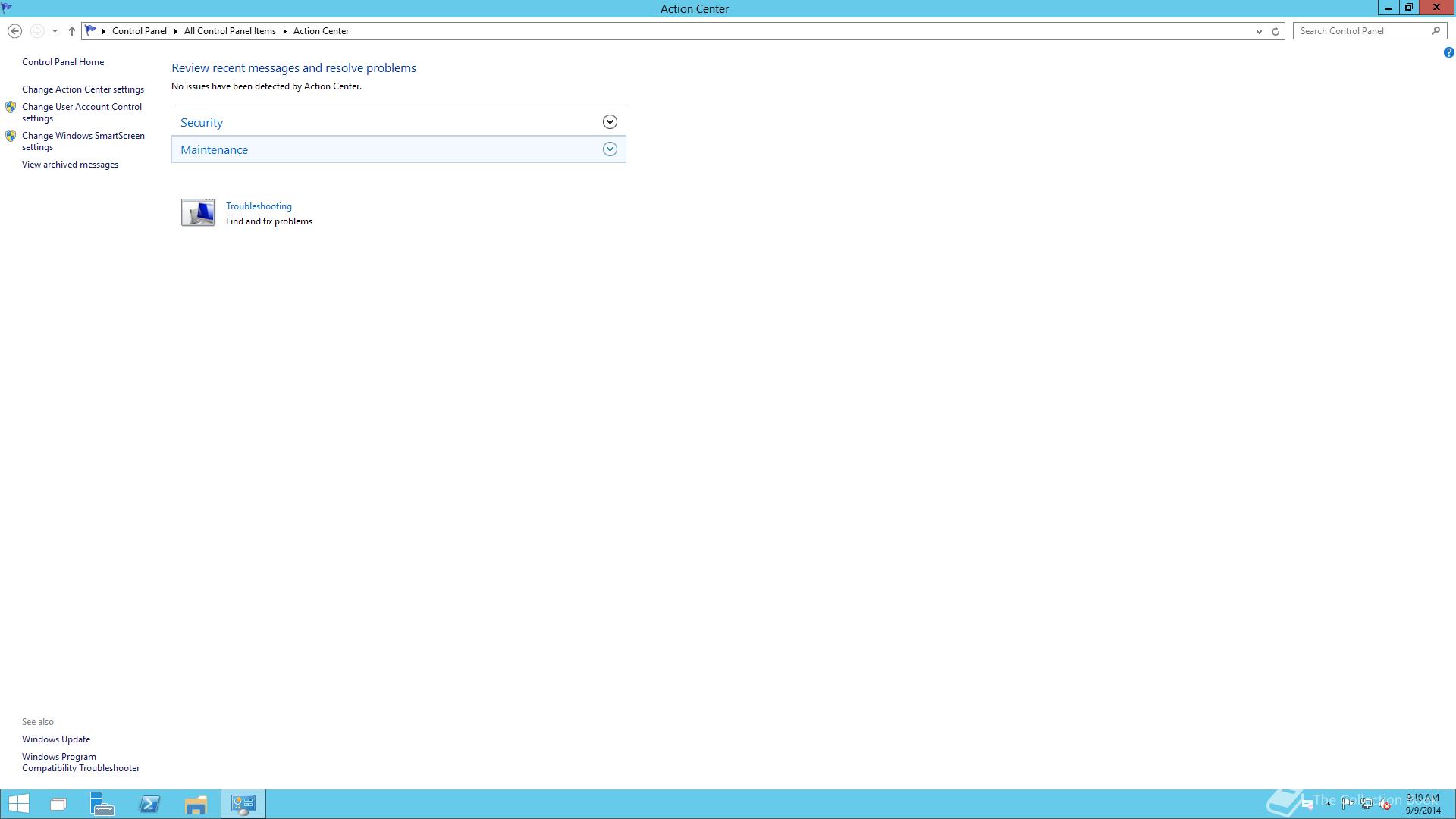Click the back navigation arrow
The height and width of the screenshot is (819, 1456).
(x=14, y=31)
